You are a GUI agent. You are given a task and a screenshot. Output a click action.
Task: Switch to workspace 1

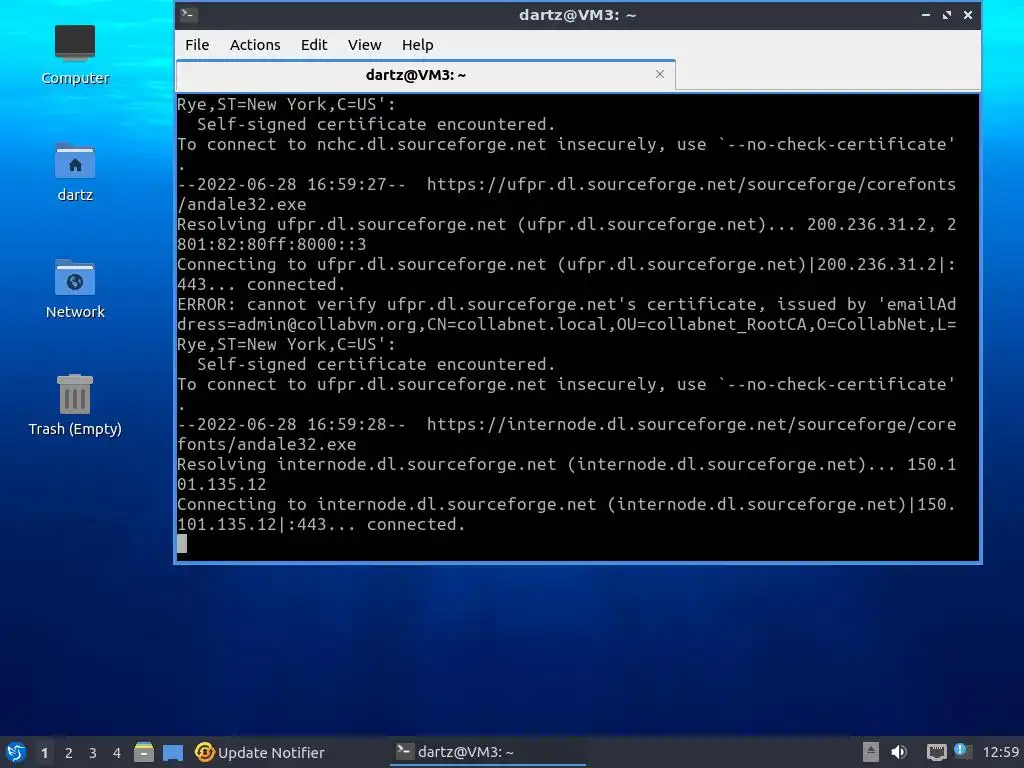tap(44, 753)
